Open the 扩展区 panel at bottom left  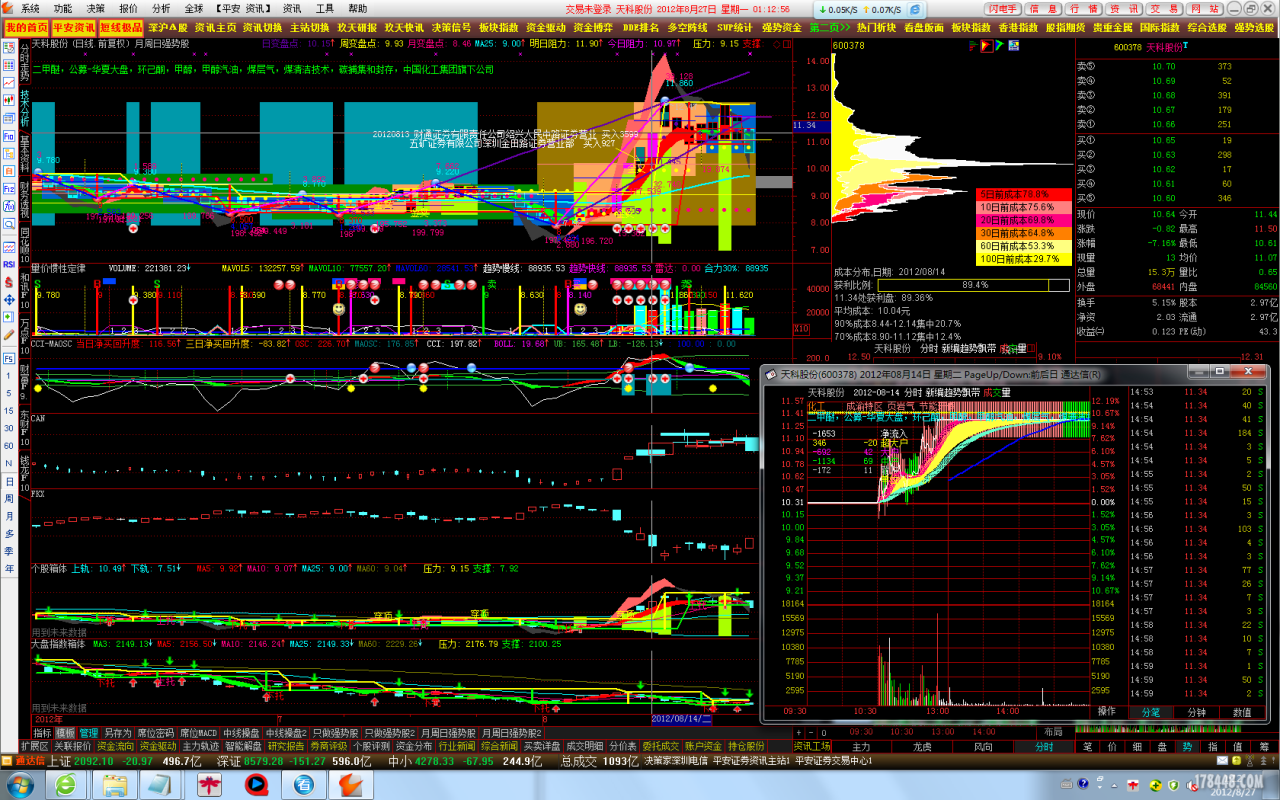[35, 746]
